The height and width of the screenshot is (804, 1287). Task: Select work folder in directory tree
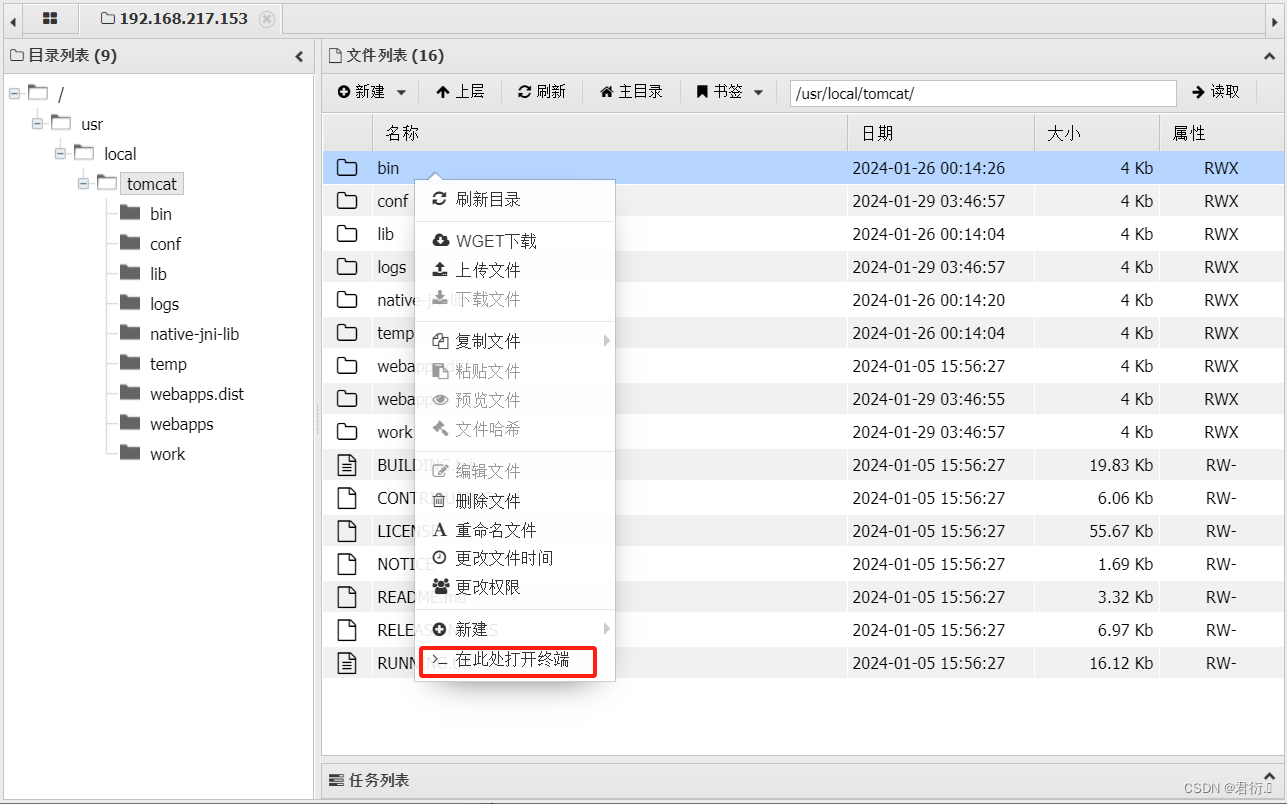pyautogui.click(x=168, y=454)
